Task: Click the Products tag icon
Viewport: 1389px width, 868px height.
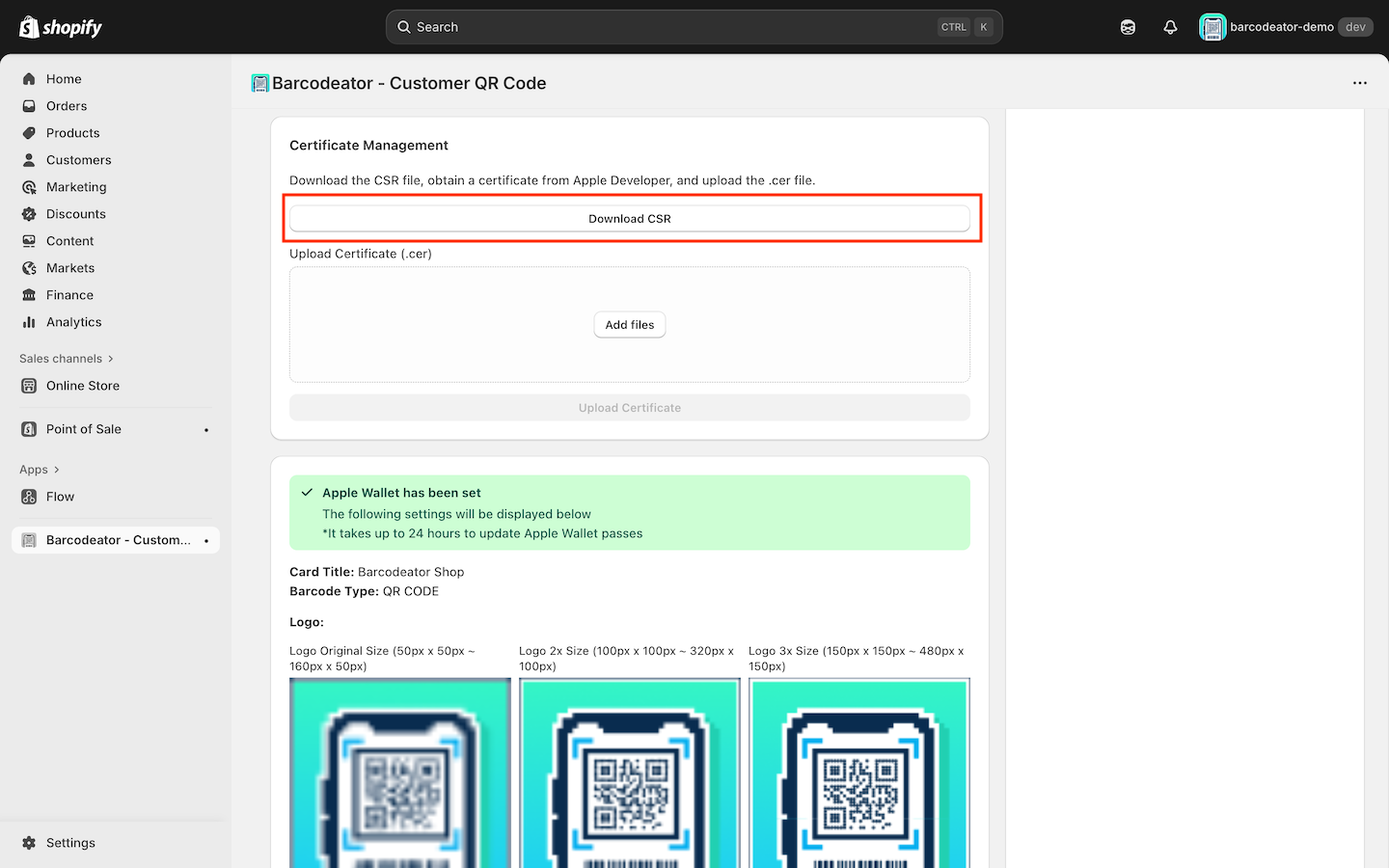Action: click(x=29, y=133)
